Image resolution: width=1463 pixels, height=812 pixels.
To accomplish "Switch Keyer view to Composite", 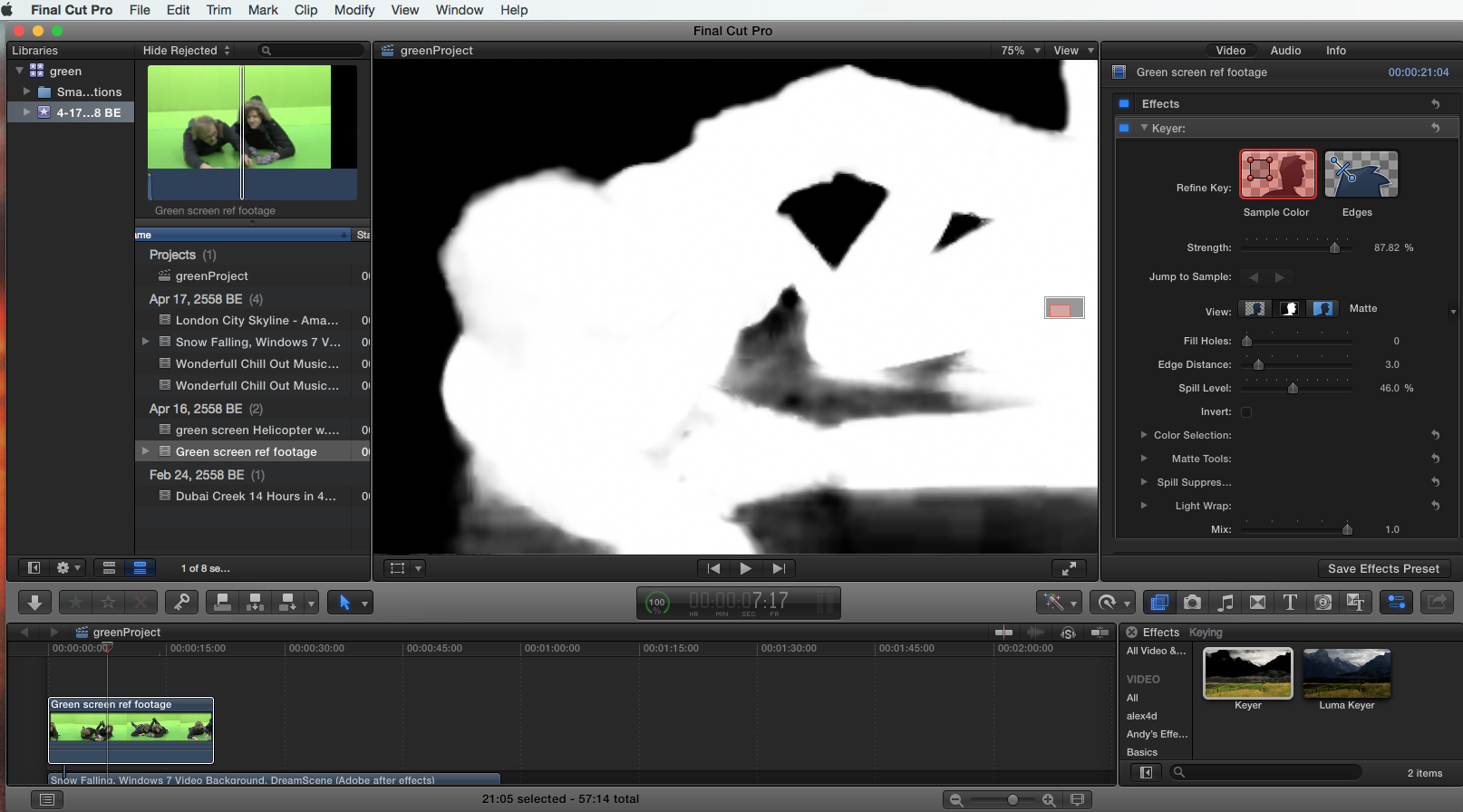I will (x=1255, y=309).
